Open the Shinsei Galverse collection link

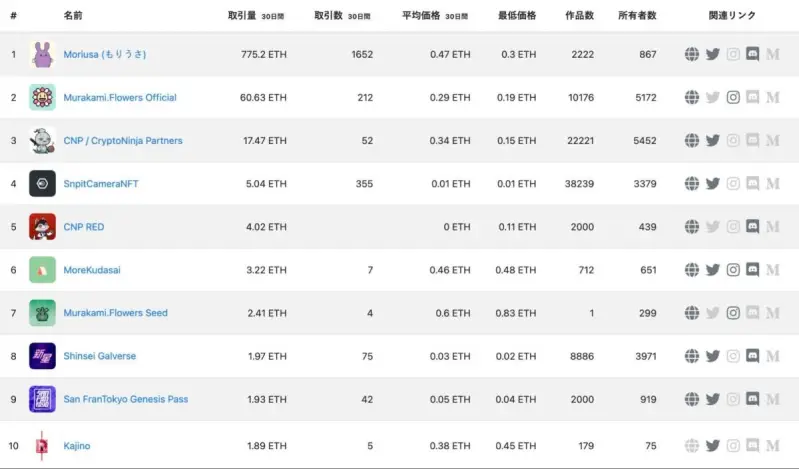coord(99,356)
